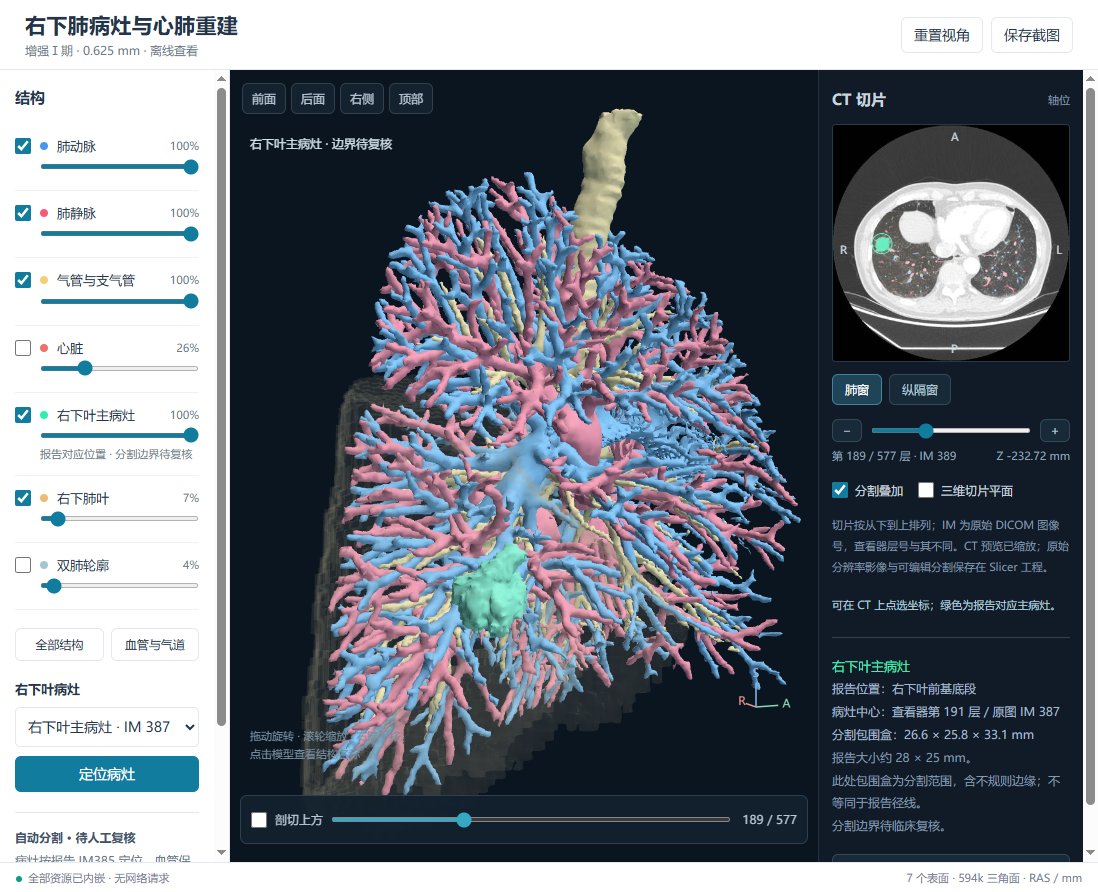Click the blue 肺动脉 color dot
Viewport: 1098px width, 892px height.
[44, 146]
